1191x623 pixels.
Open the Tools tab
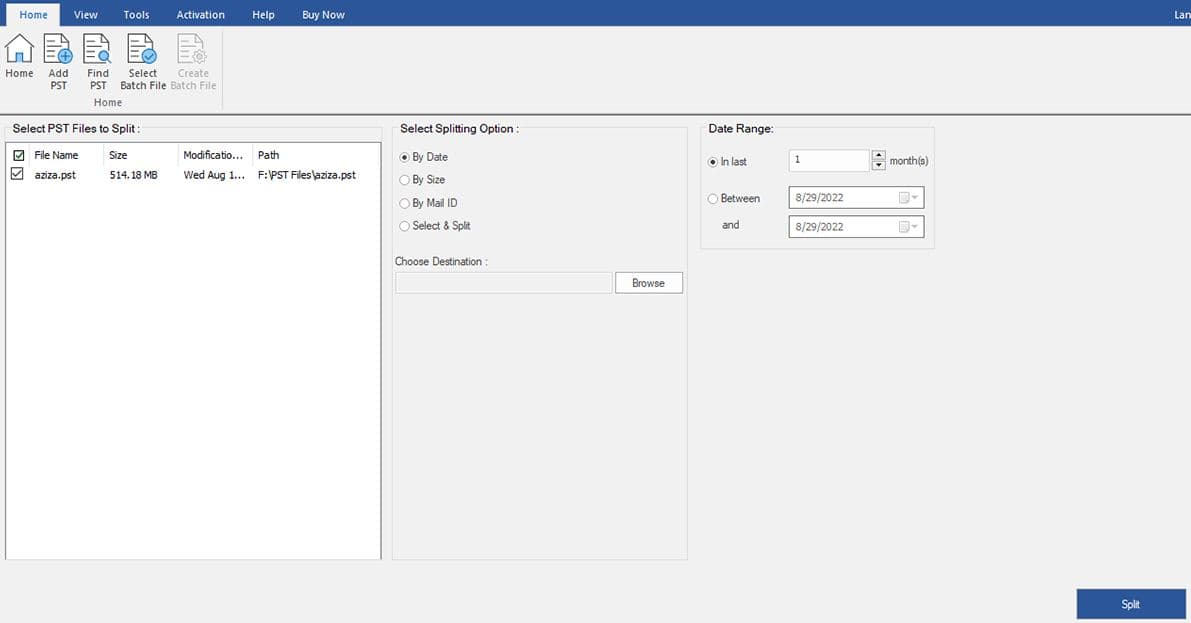coord(137,14)
